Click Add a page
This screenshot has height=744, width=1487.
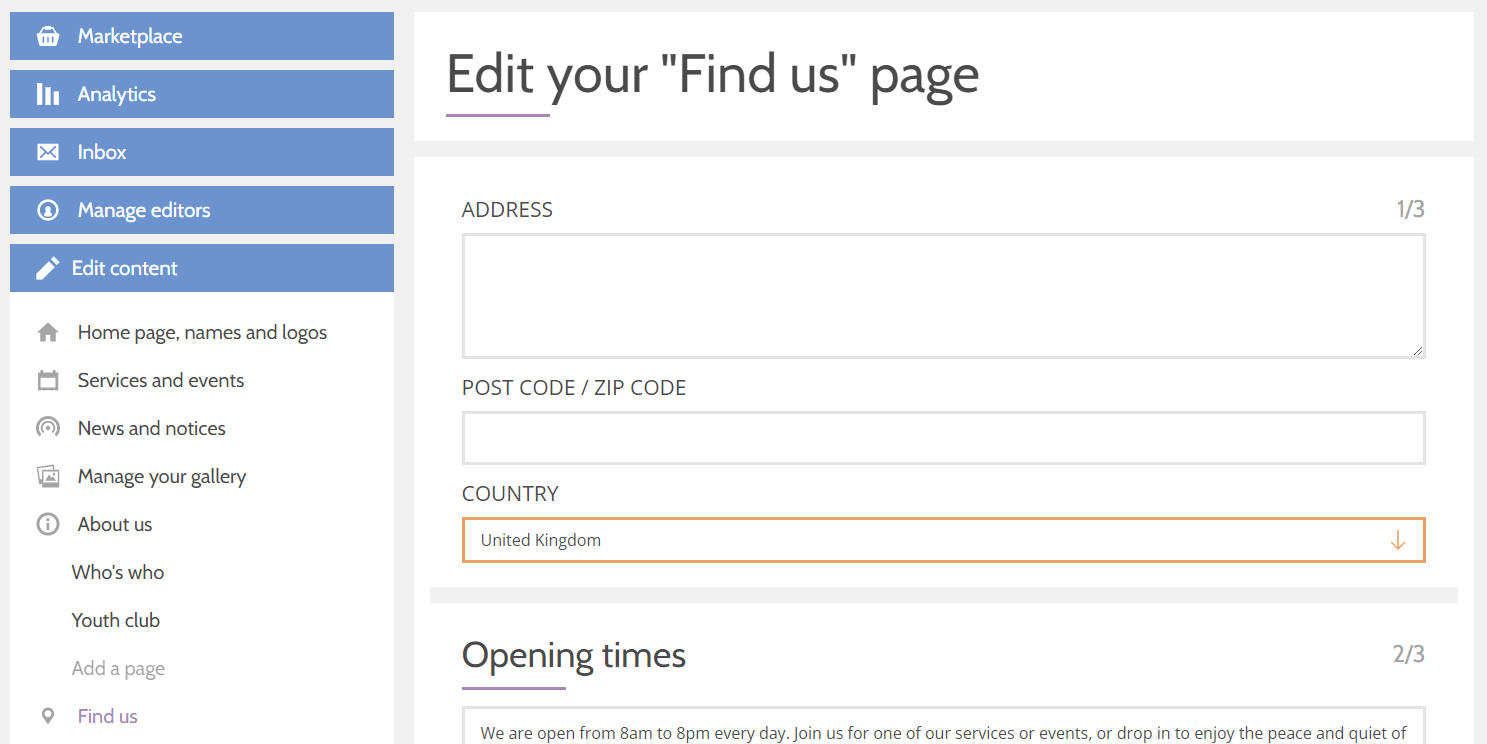pyautogui.click(x=118, y=668)
